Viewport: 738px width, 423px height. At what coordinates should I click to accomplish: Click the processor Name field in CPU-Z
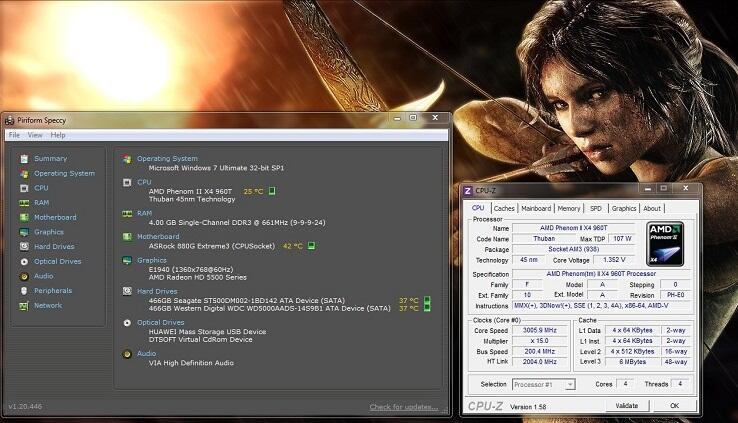(x=573, y=228)
